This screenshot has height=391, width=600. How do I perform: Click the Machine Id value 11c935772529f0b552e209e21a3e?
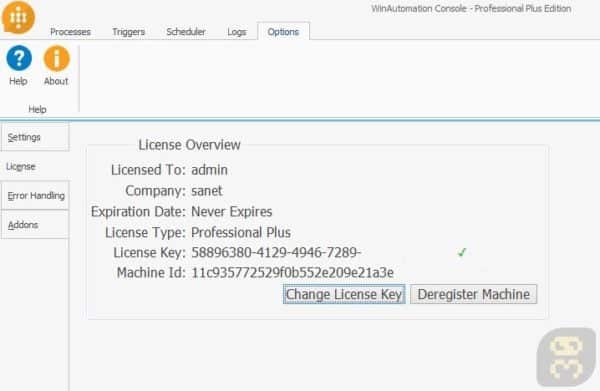tap(292, 273)
